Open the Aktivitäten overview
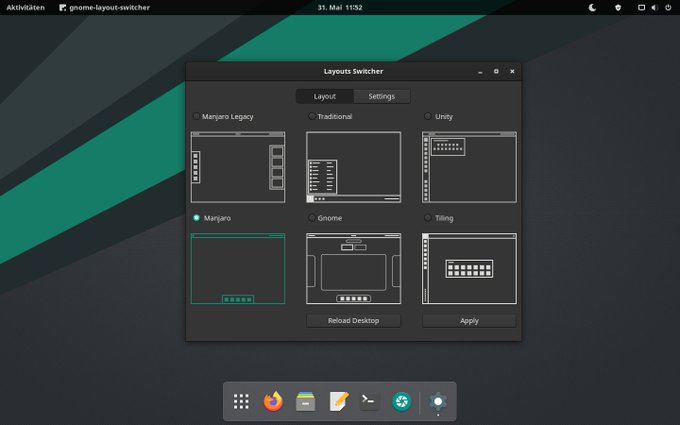Screen dimensions: 680x425 click(x=25, y=7)
